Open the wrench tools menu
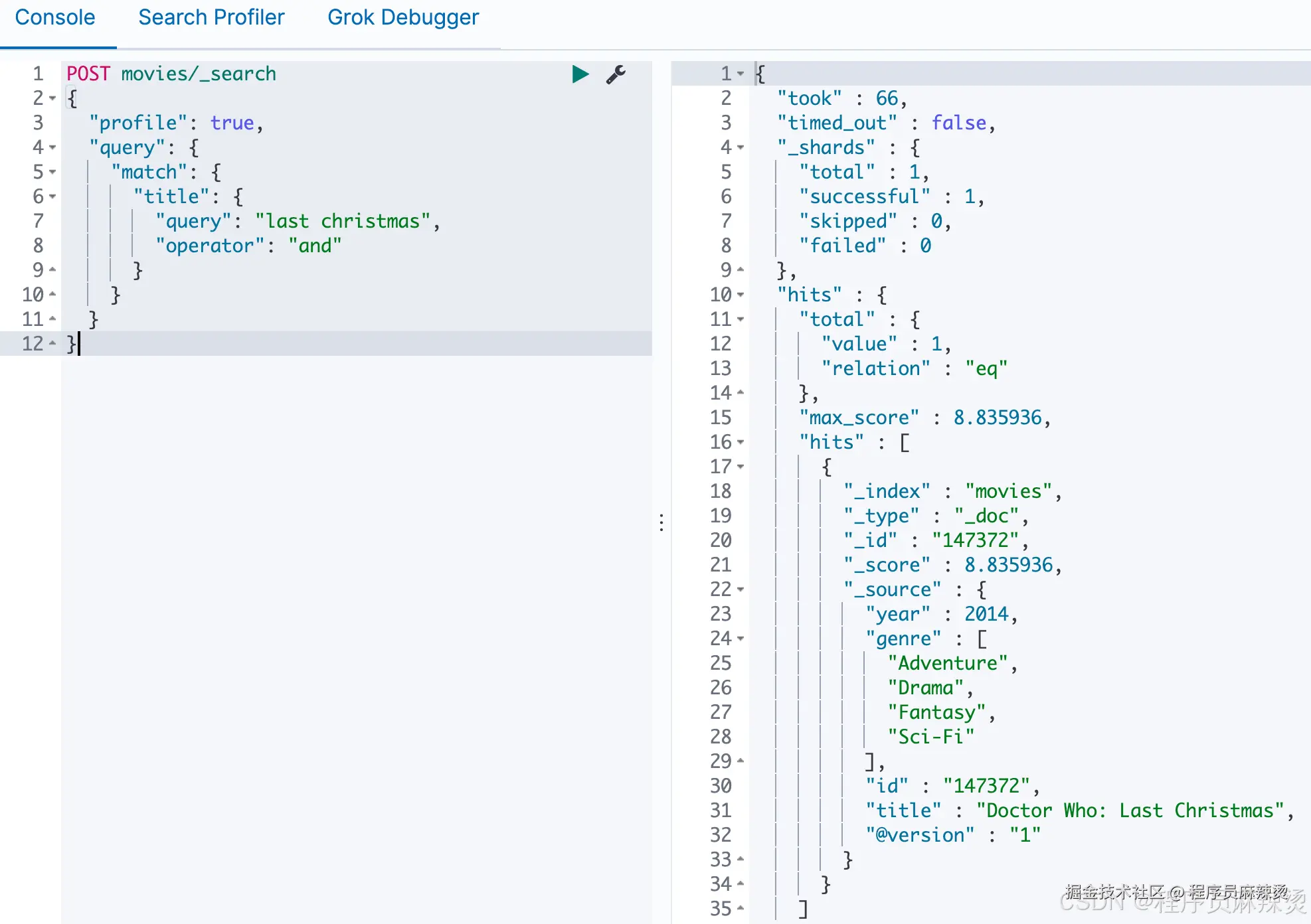 point(616,74)
